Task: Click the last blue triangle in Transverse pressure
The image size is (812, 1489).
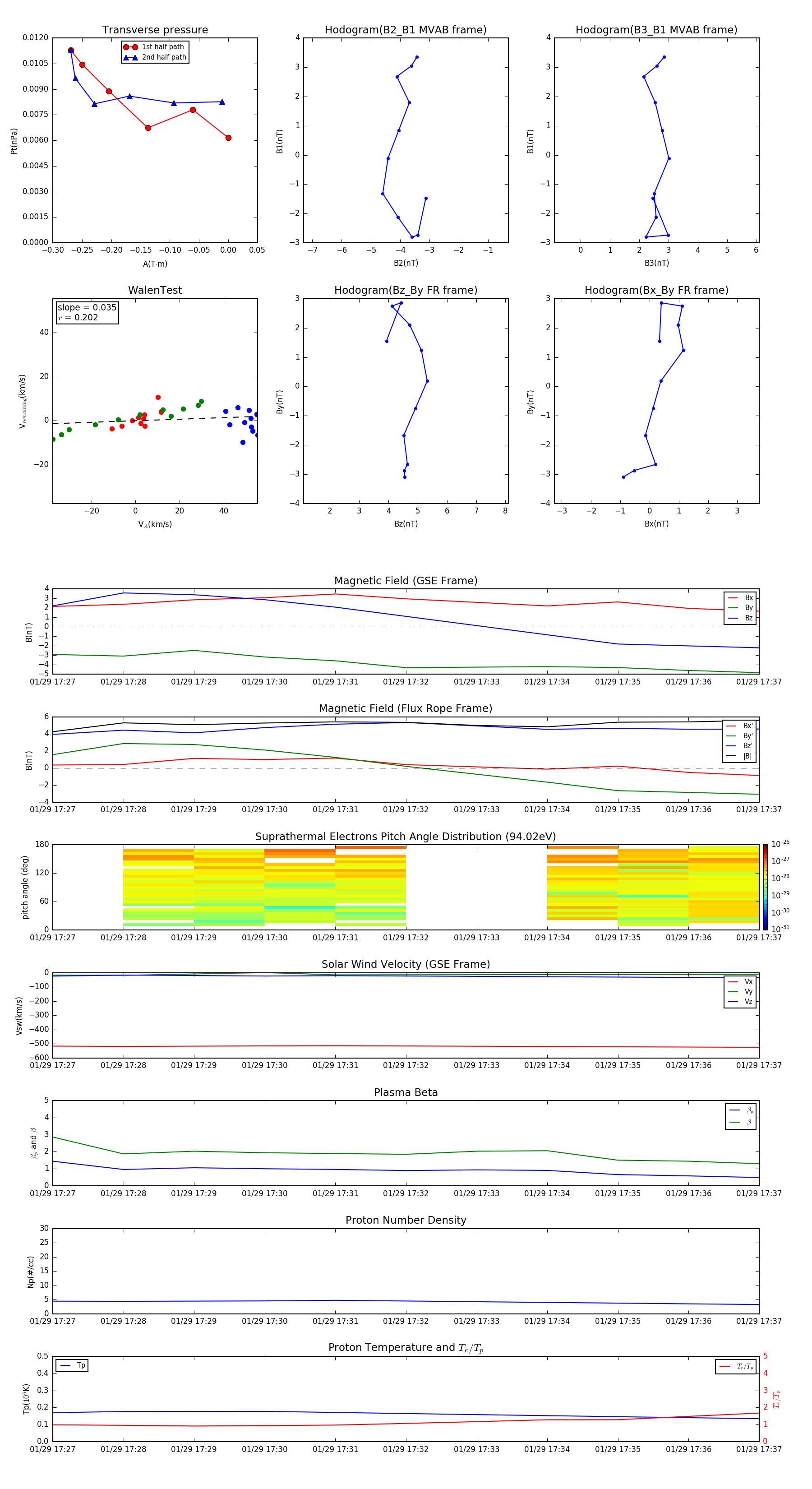Action: [x=222, y=102]
